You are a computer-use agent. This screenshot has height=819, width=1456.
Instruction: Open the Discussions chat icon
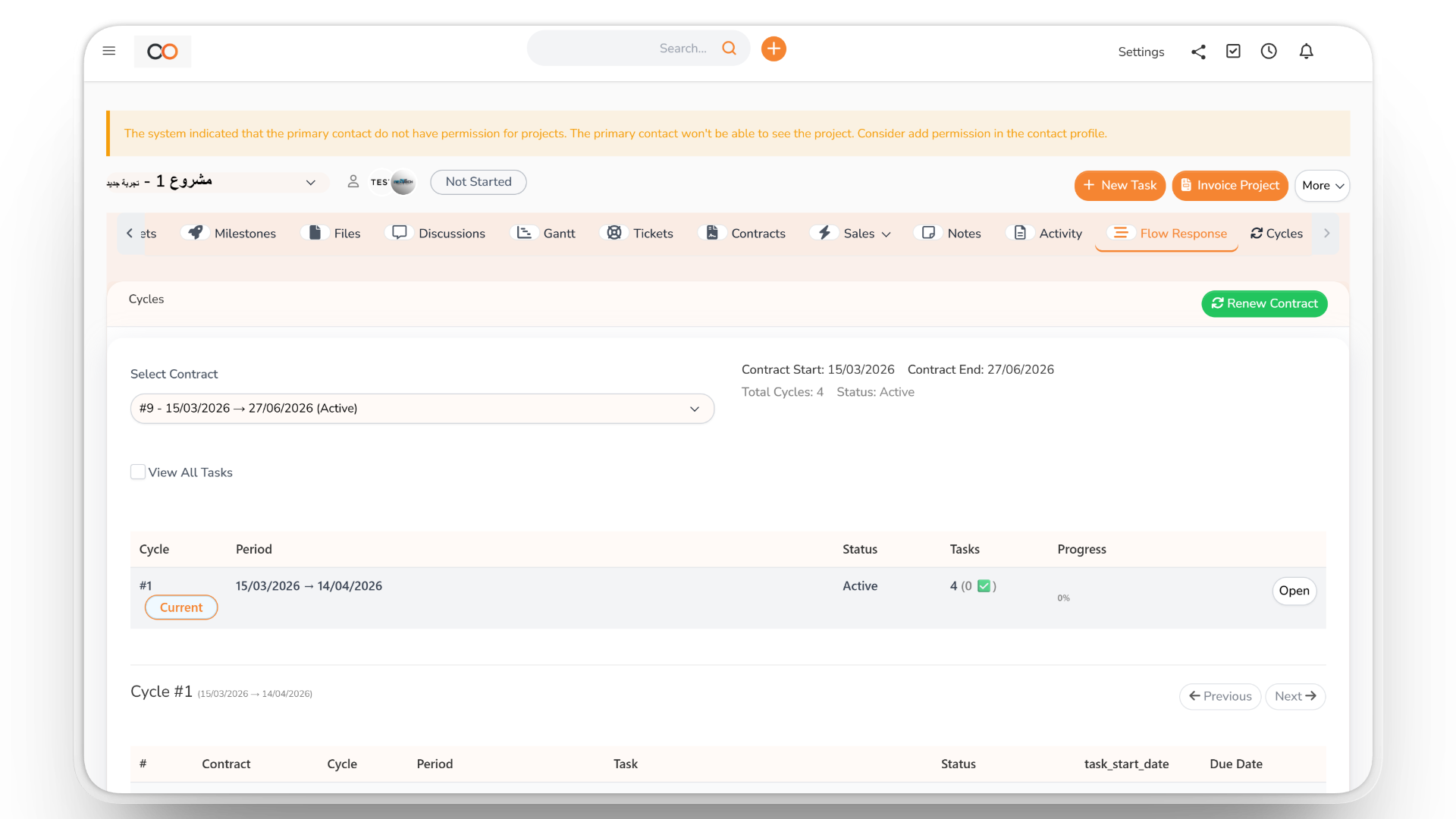(x=398, y=233)
